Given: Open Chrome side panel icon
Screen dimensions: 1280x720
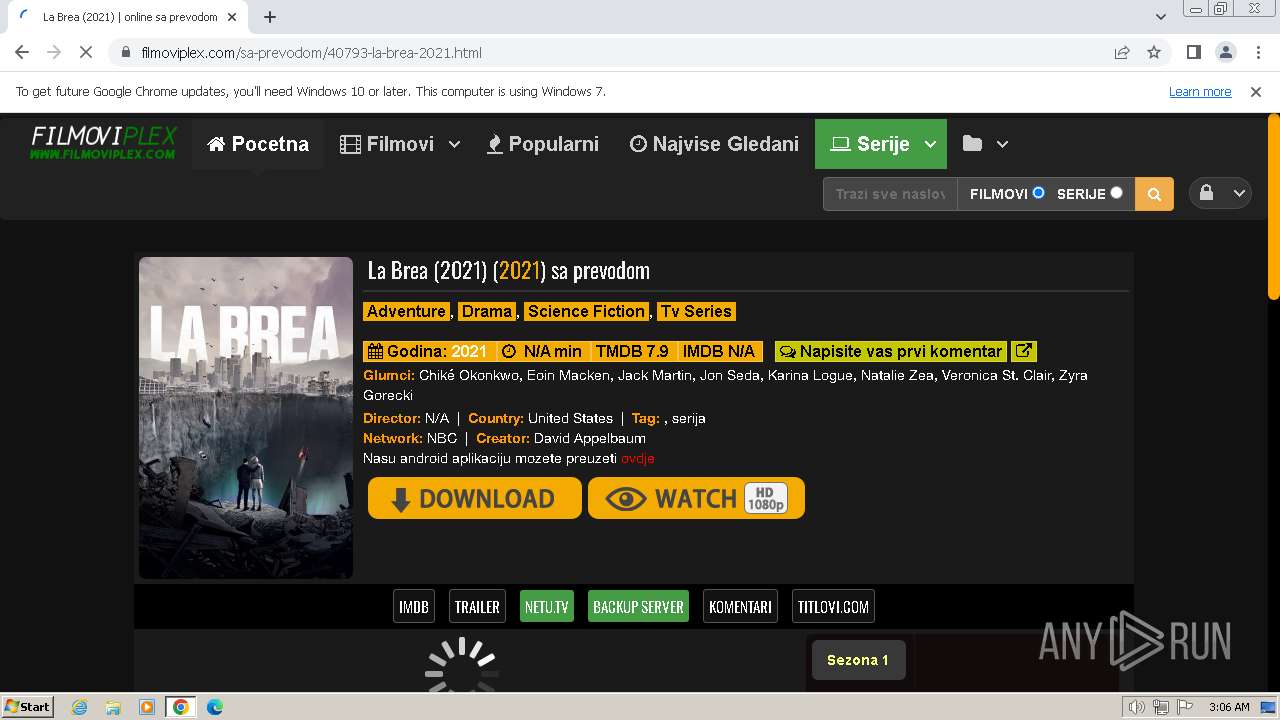Looking at the screenshot, I should pyautogui.click(x=1193, y=52).
